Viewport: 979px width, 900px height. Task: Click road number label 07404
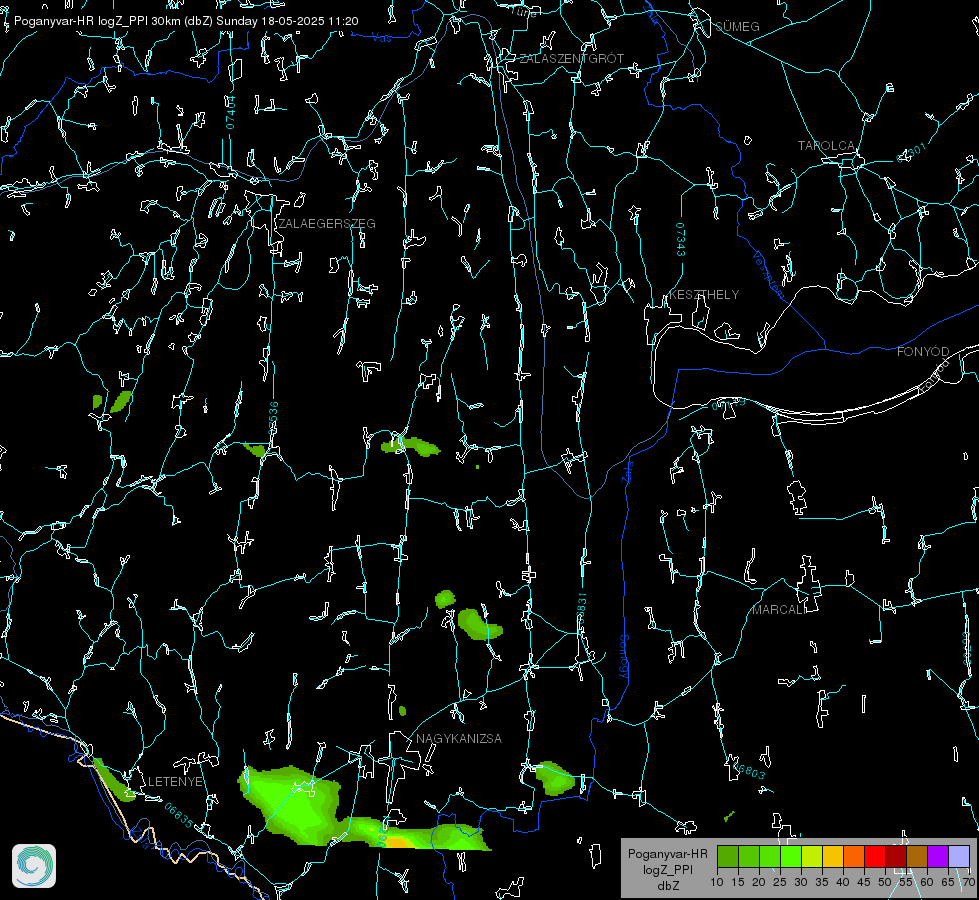point(231,112)
